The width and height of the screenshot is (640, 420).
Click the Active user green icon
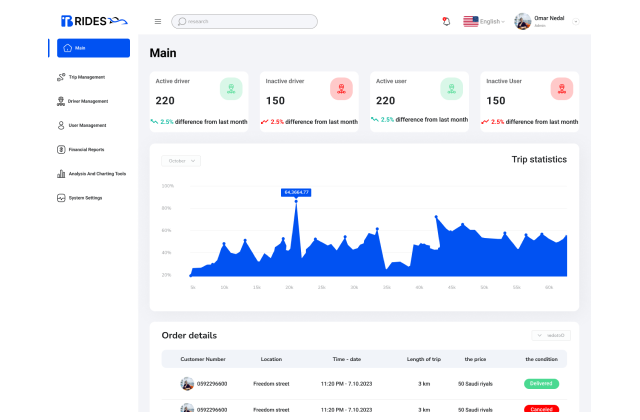click(451, 89)
